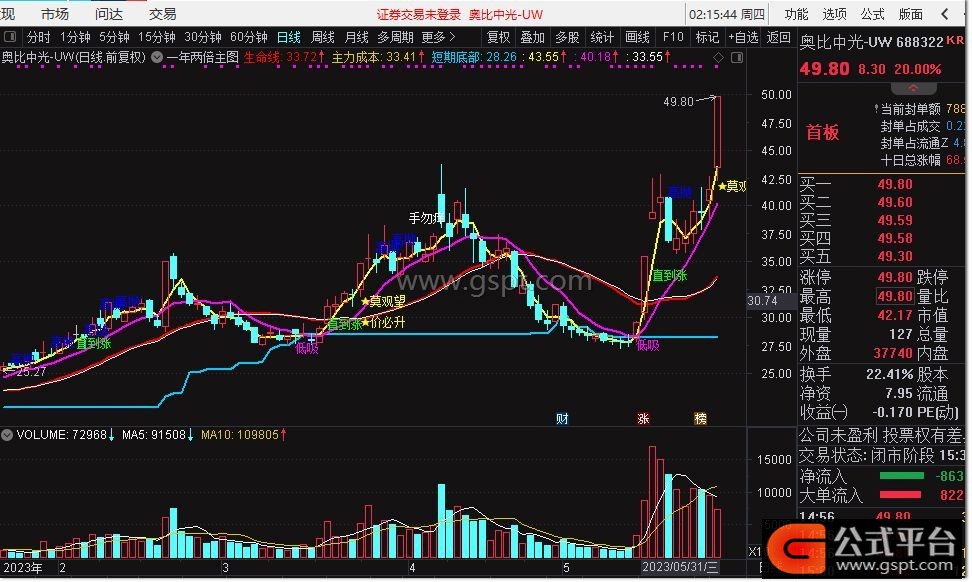Click the 多股 multi-stock button
The width and height of the screenshot is (972, 582).
click(567, 37)
